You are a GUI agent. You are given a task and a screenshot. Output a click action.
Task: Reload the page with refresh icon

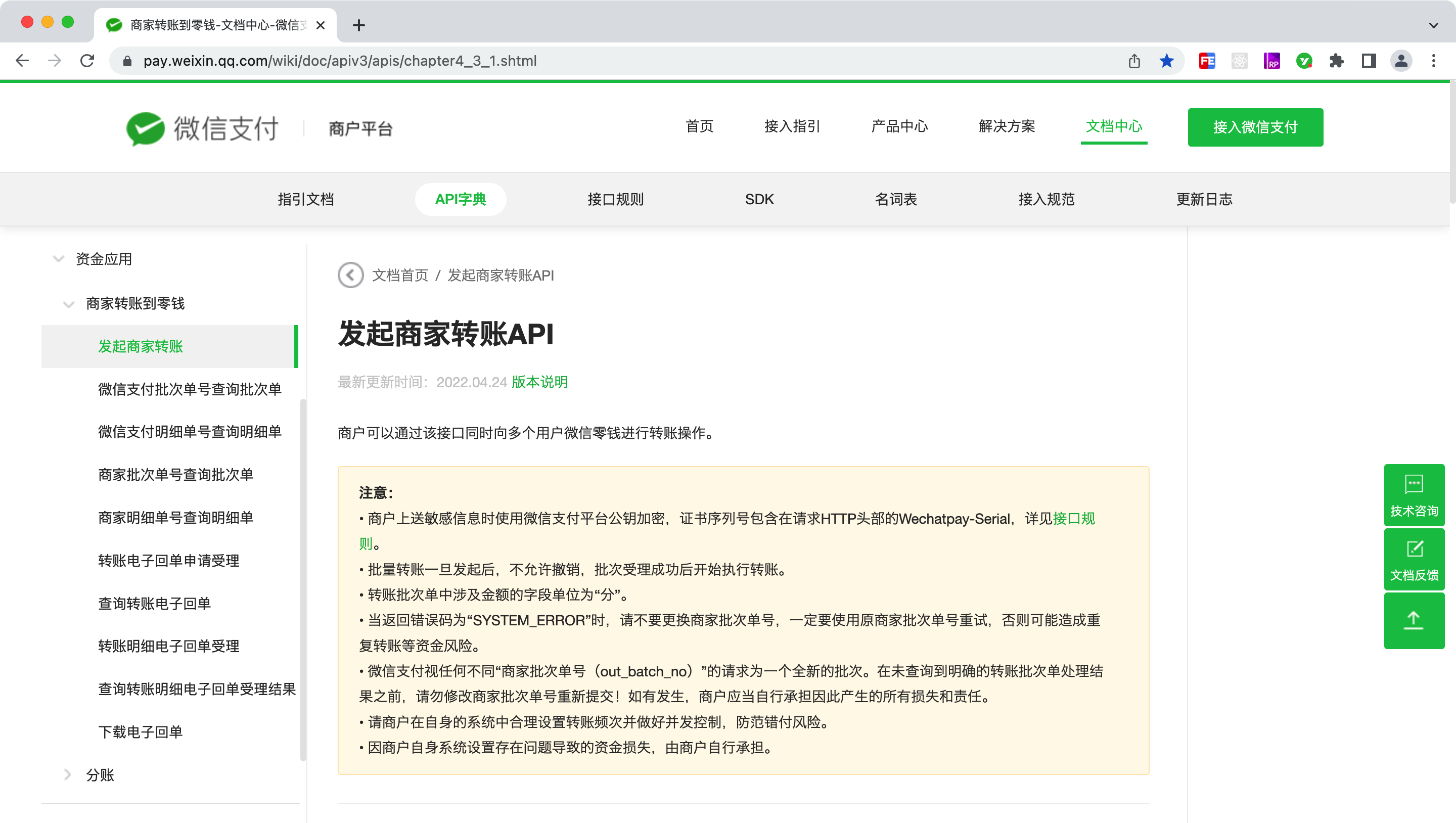pos(87,61)
